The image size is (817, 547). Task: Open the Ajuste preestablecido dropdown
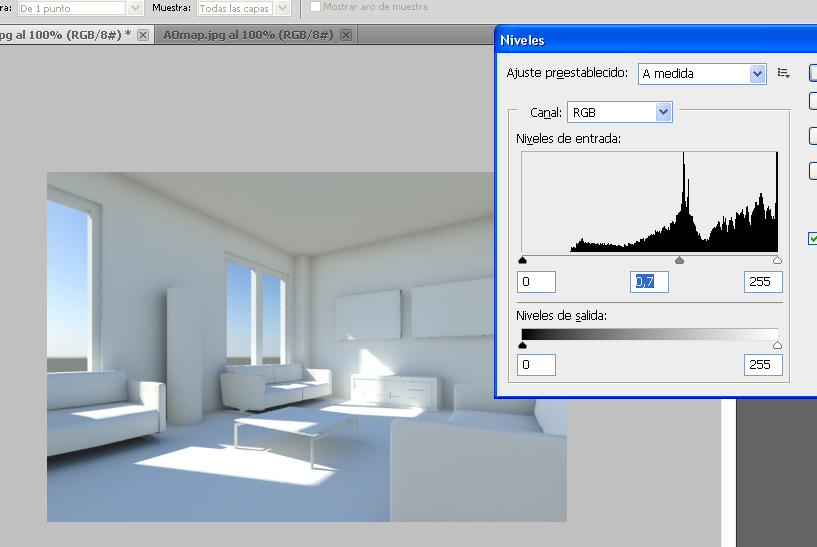[702, 73]
